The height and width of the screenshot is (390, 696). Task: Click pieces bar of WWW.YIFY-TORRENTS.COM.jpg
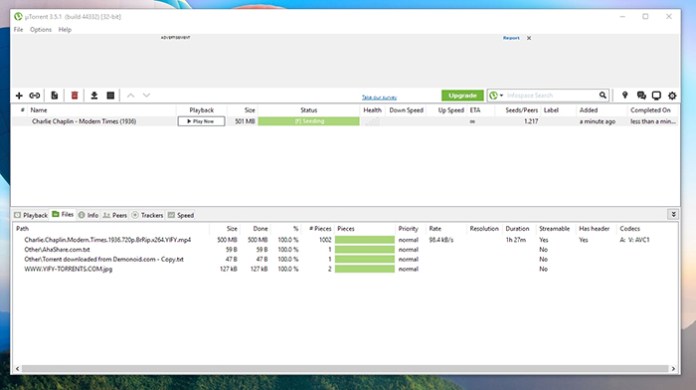tap(365, 269)
